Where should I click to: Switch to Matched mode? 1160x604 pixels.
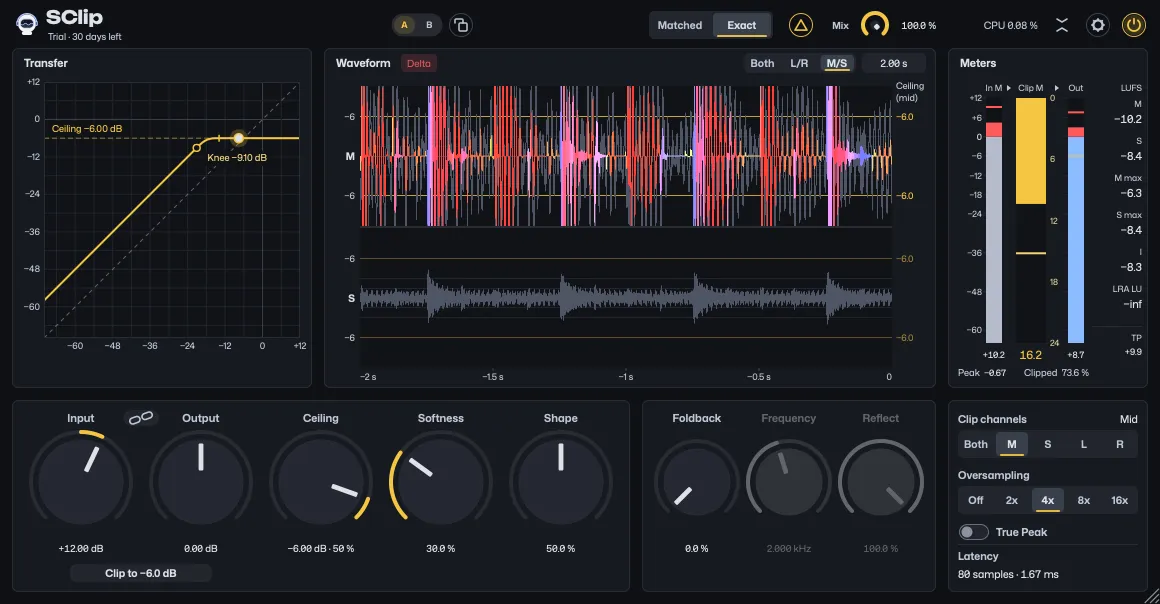click(680, 25)
